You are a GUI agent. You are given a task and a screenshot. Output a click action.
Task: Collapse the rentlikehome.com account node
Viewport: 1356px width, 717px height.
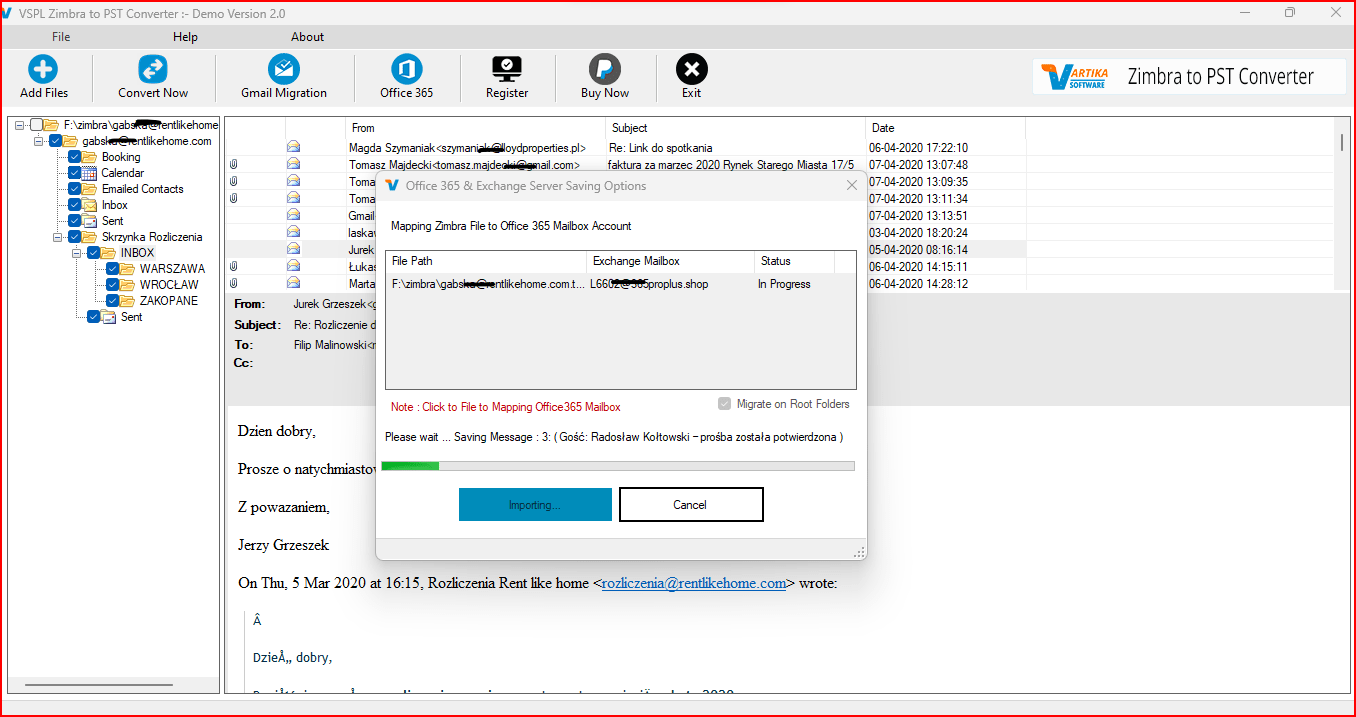38,141
